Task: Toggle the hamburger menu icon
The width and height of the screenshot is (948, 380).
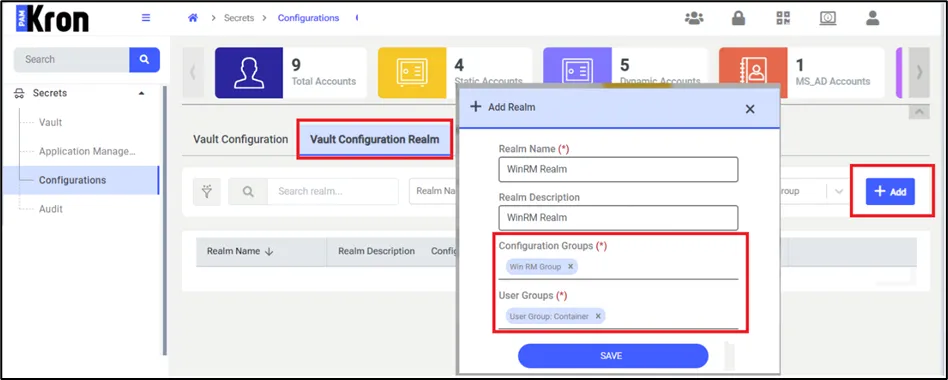Action: [146, 18]
